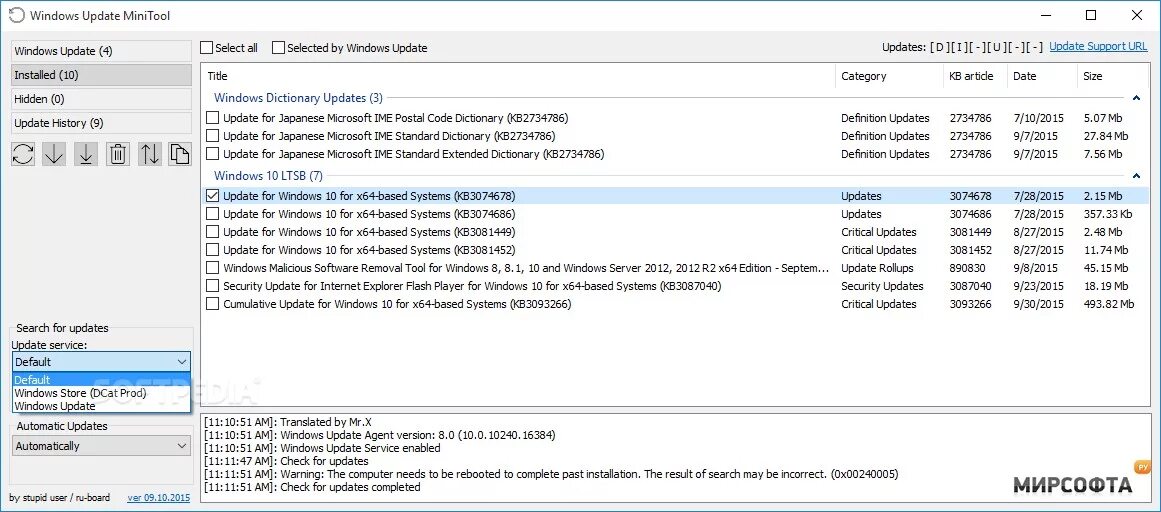The image size is (1161, 512).
Task: Sort by the Title column header
Action: [x=518, y=76]
